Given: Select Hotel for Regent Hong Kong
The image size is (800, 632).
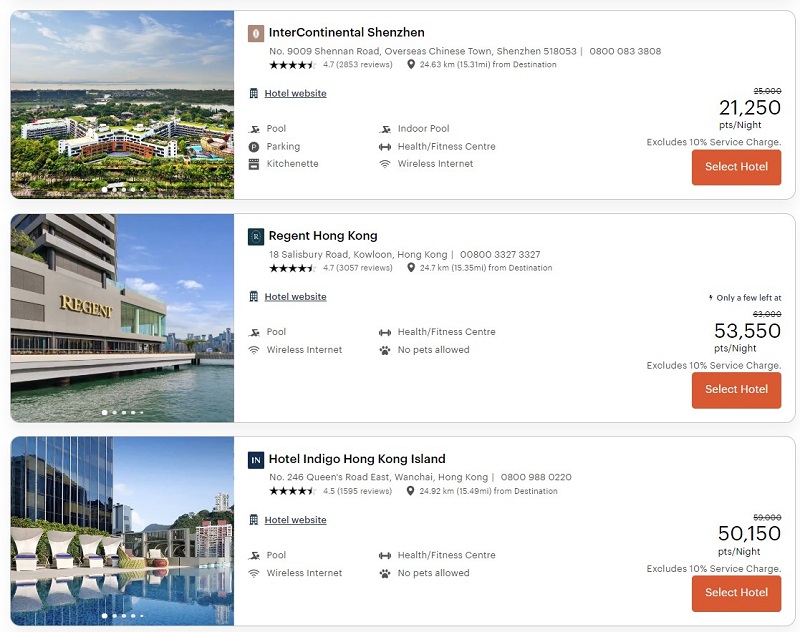Looking at the screenshot, I should point(736,390).
